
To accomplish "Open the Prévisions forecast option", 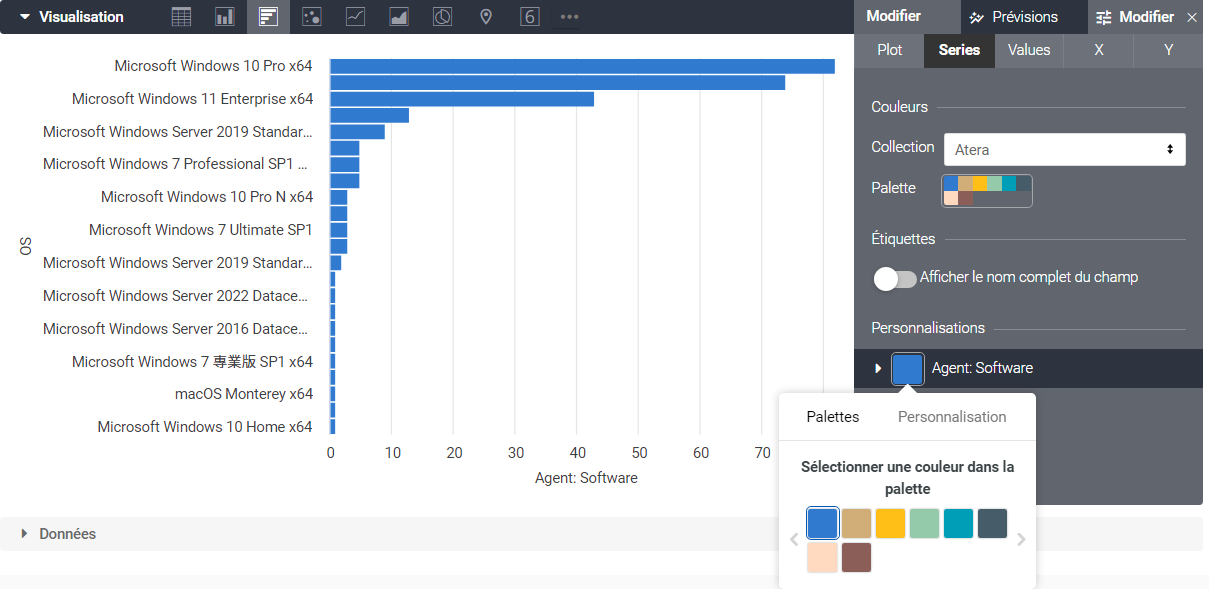I will (x=1013, y=17).
